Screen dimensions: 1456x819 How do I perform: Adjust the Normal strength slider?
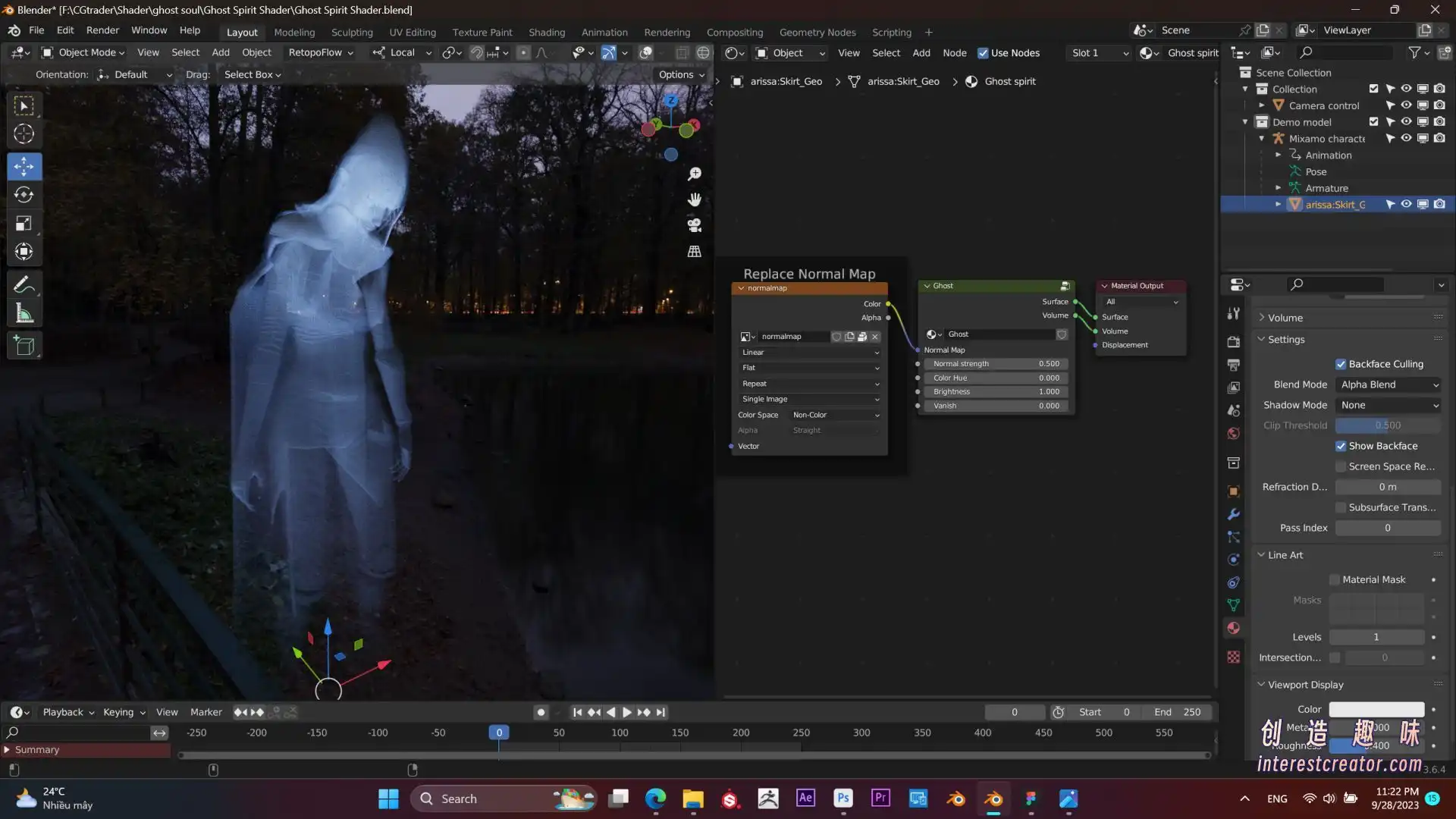(996, 364)
